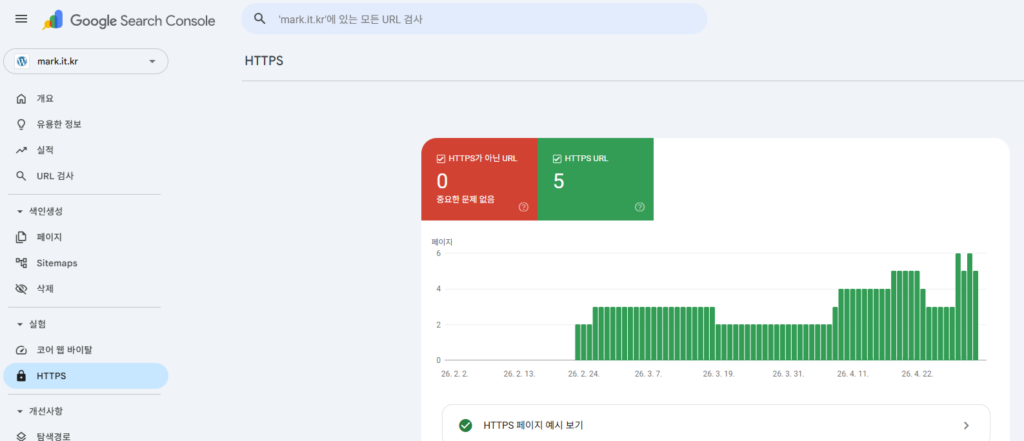Click help icon on red non-HTTPS card

[523, 207]
